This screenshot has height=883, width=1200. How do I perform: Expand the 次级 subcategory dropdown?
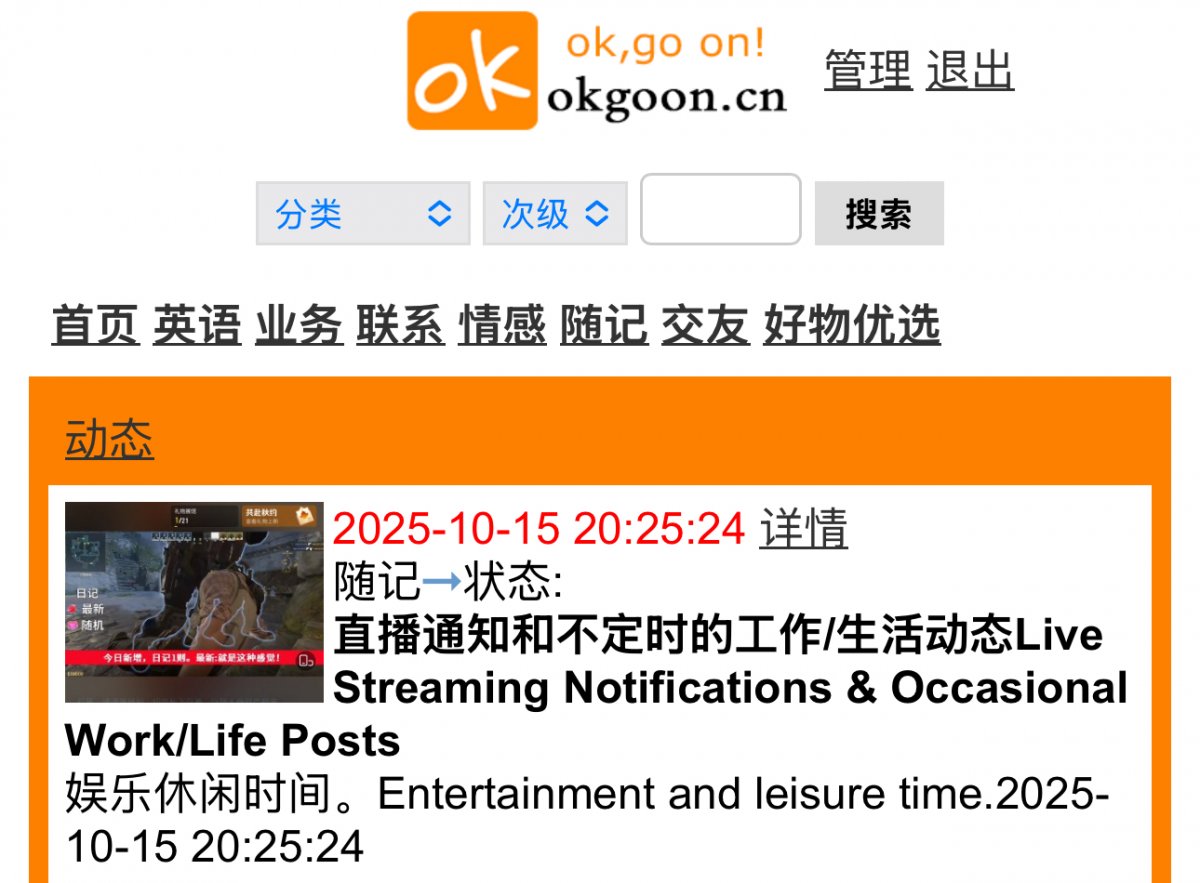coord(555,213)
